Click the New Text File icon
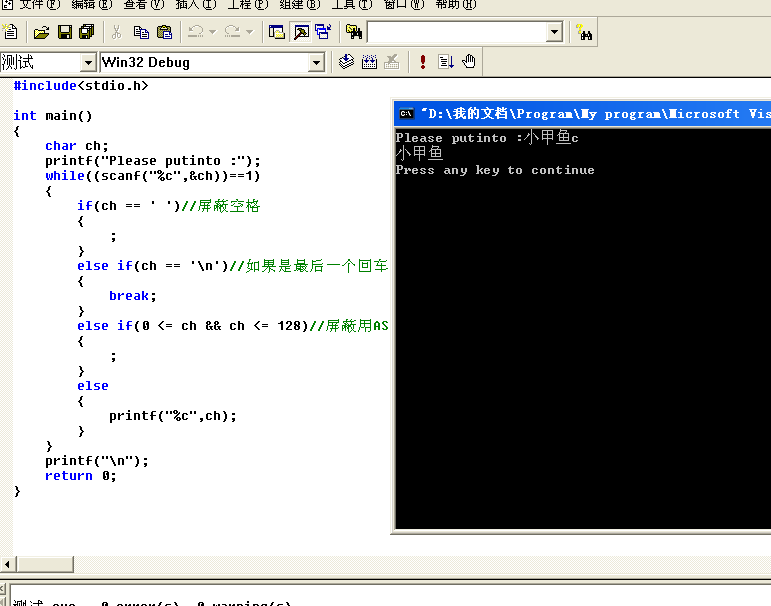The image size is (771, 606). (x=11, y=32)
